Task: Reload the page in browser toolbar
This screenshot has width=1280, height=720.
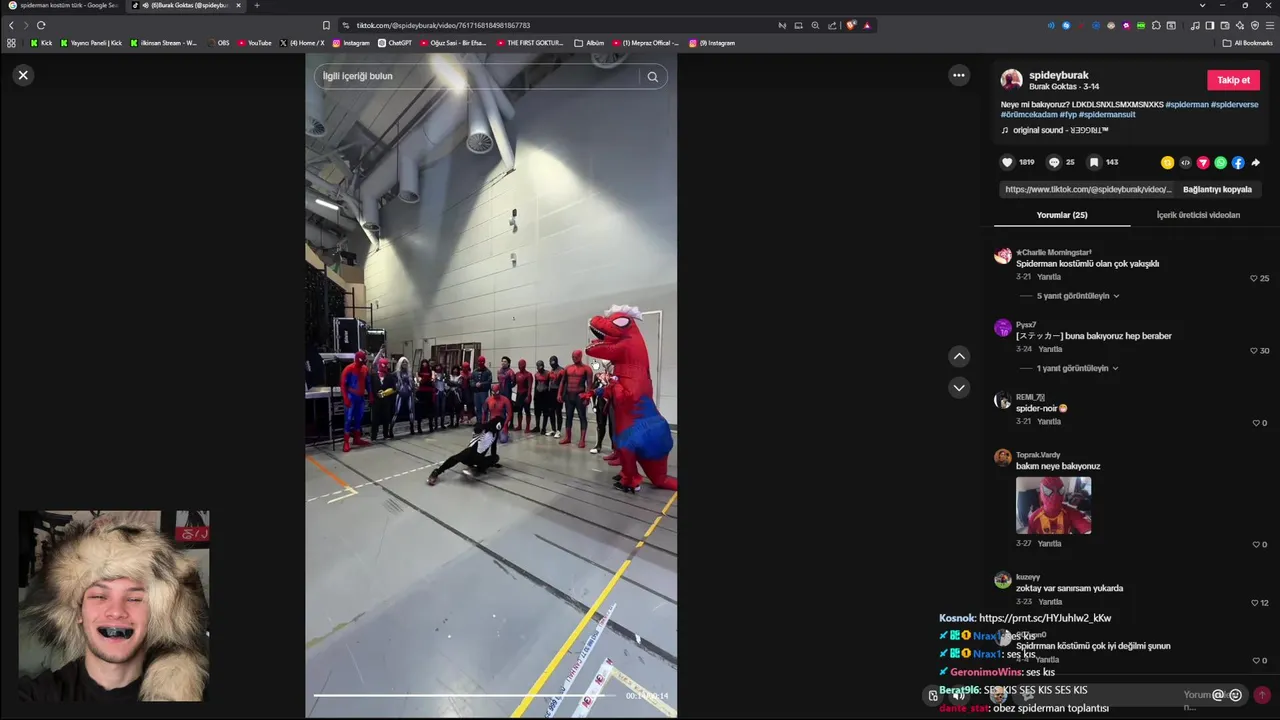Action: 41,25
